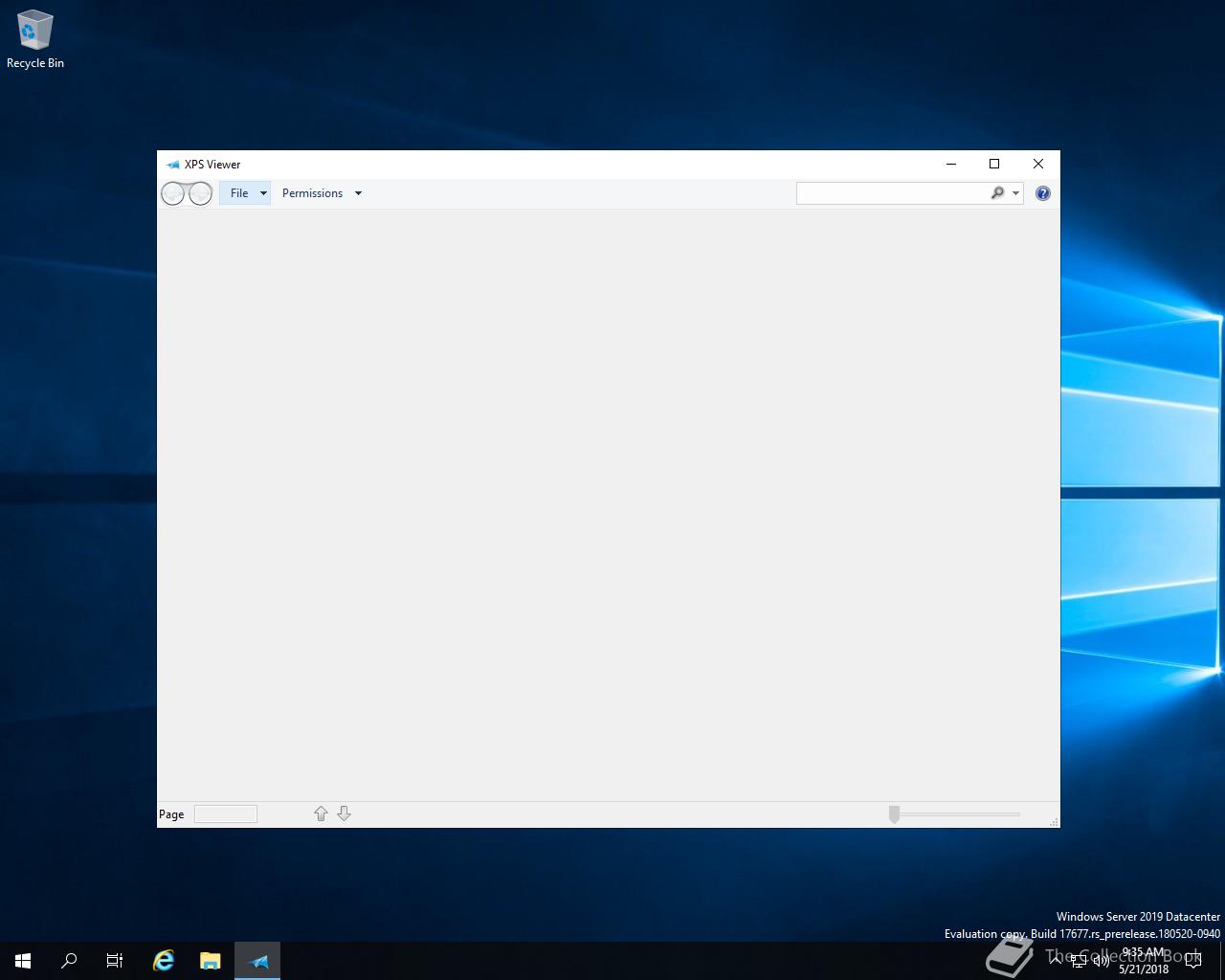Grab the window resize grip corner
1225x980 pixels.
click(1054, 821)
